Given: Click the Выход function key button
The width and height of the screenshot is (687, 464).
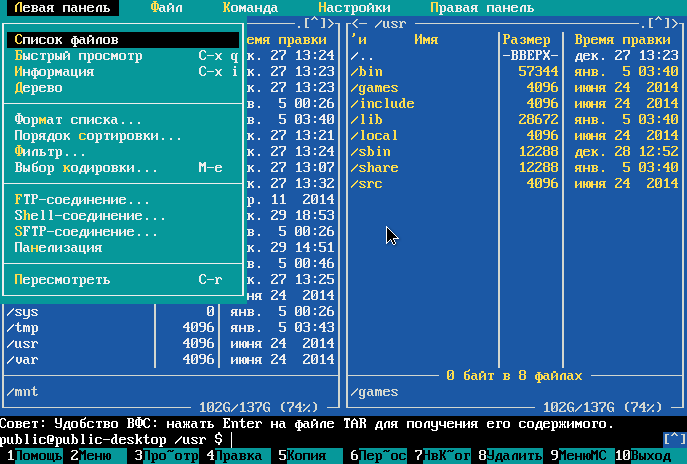Looking at the screenshot, I should coord(652,456).
